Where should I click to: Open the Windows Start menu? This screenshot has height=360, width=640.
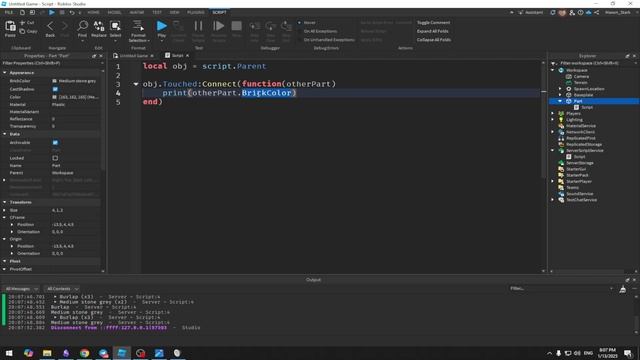point(9,353)
